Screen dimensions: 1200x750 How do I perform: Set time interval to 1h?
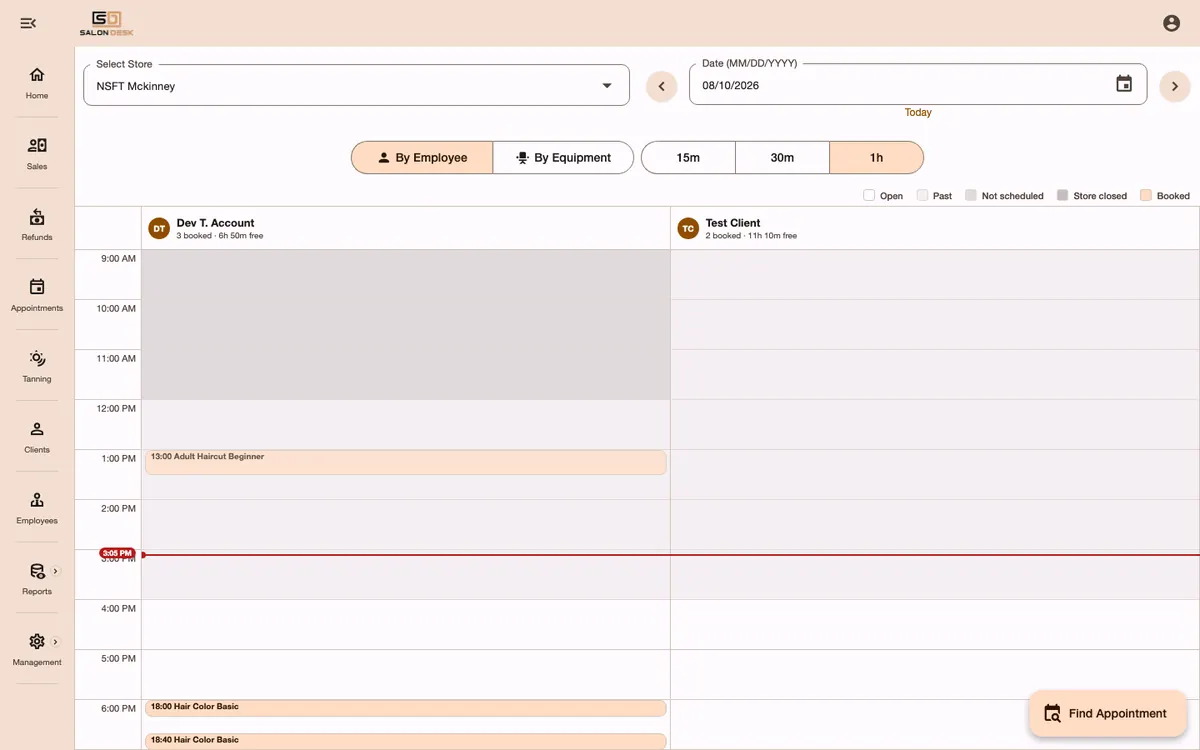pos(876,158)
